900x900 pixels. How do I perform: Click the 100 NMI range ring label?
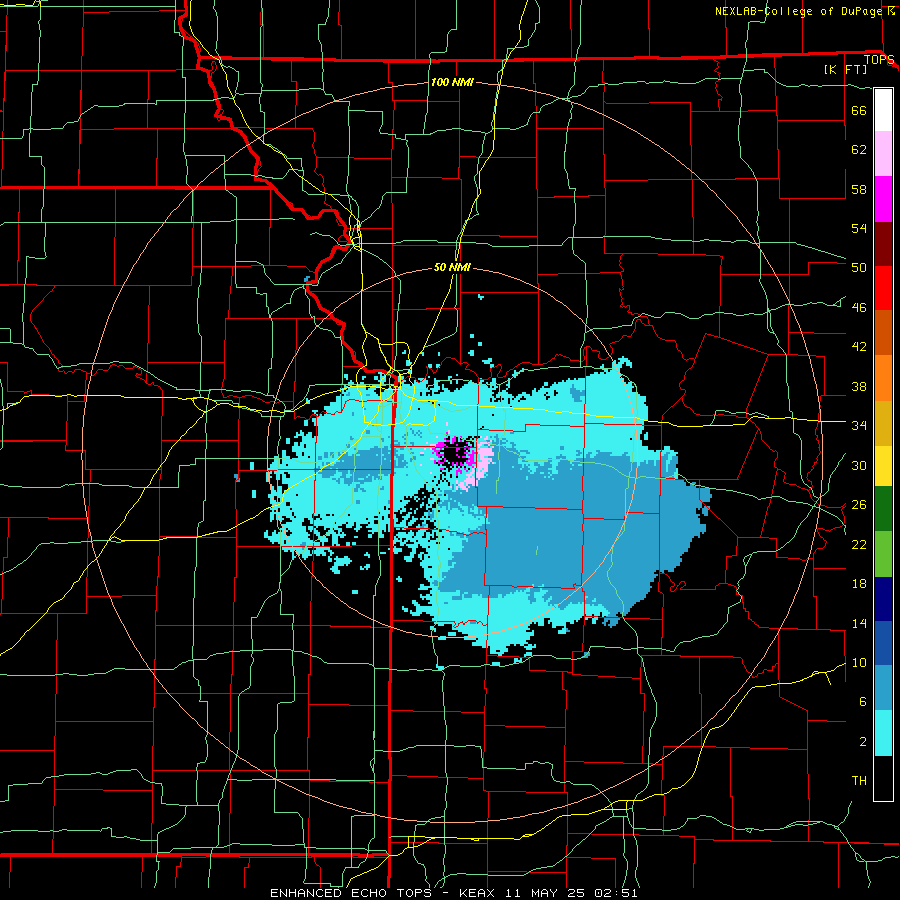pyautogui.click(x=452, y=82)
